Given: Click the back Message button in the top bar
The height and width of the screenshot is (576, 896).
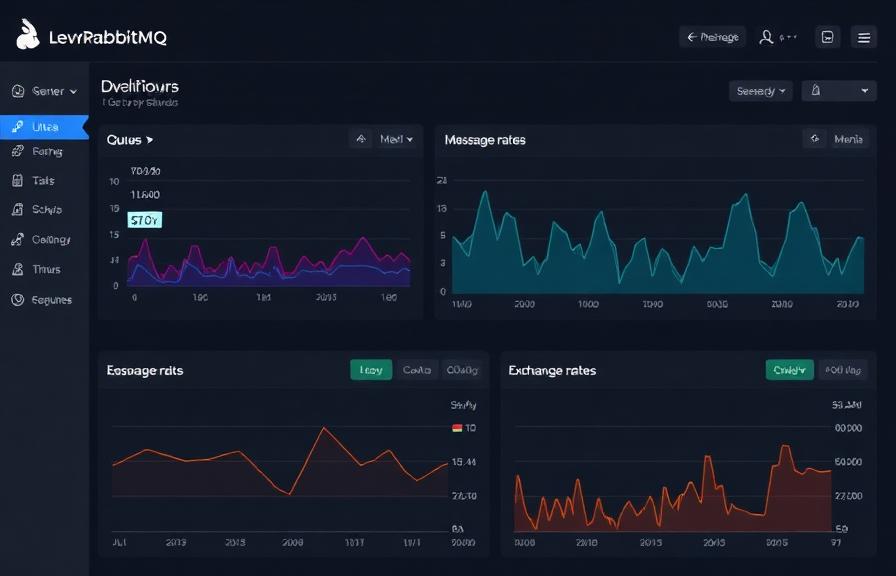Looking at the screenshot, I should 714,36.
